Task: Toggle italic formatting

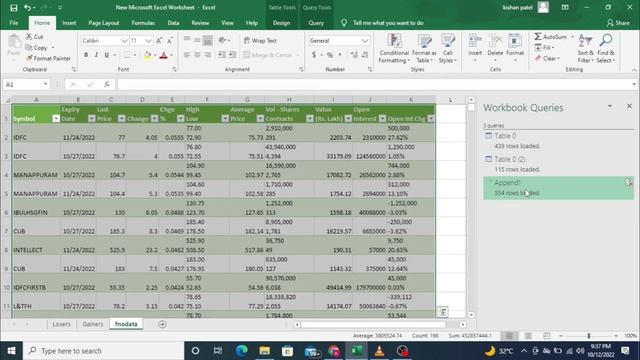Action: [x=96, y=55]
